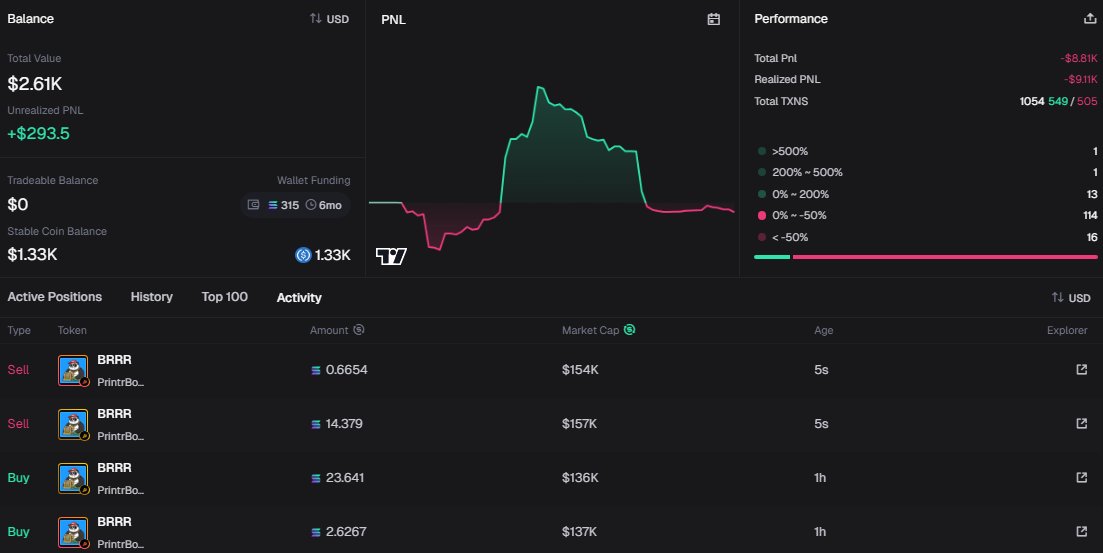
Task: Click the Age column header
Action: pyautogui.click(x=823, y=330)
